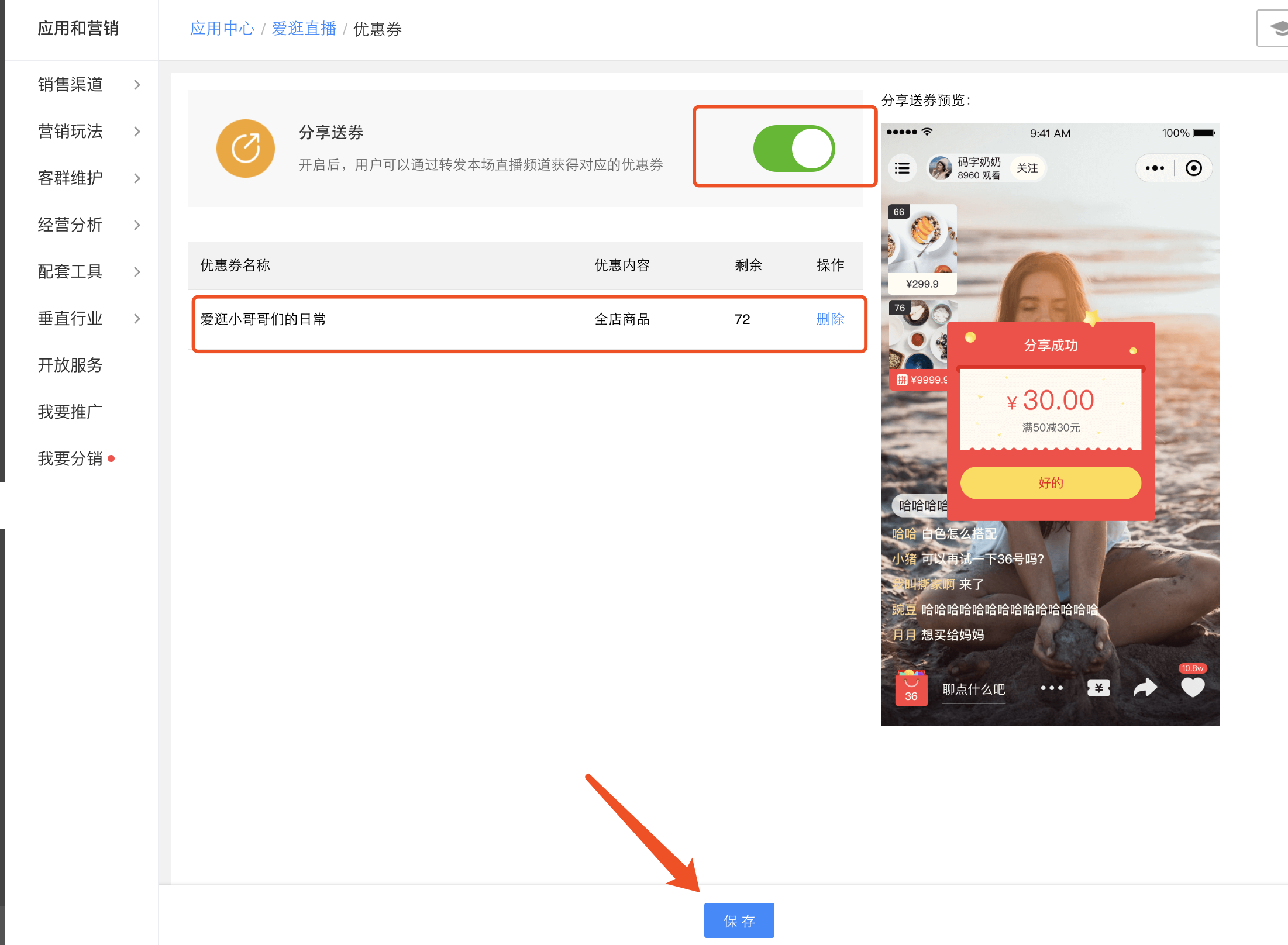Click the circular target close icon in preview

1193,168
